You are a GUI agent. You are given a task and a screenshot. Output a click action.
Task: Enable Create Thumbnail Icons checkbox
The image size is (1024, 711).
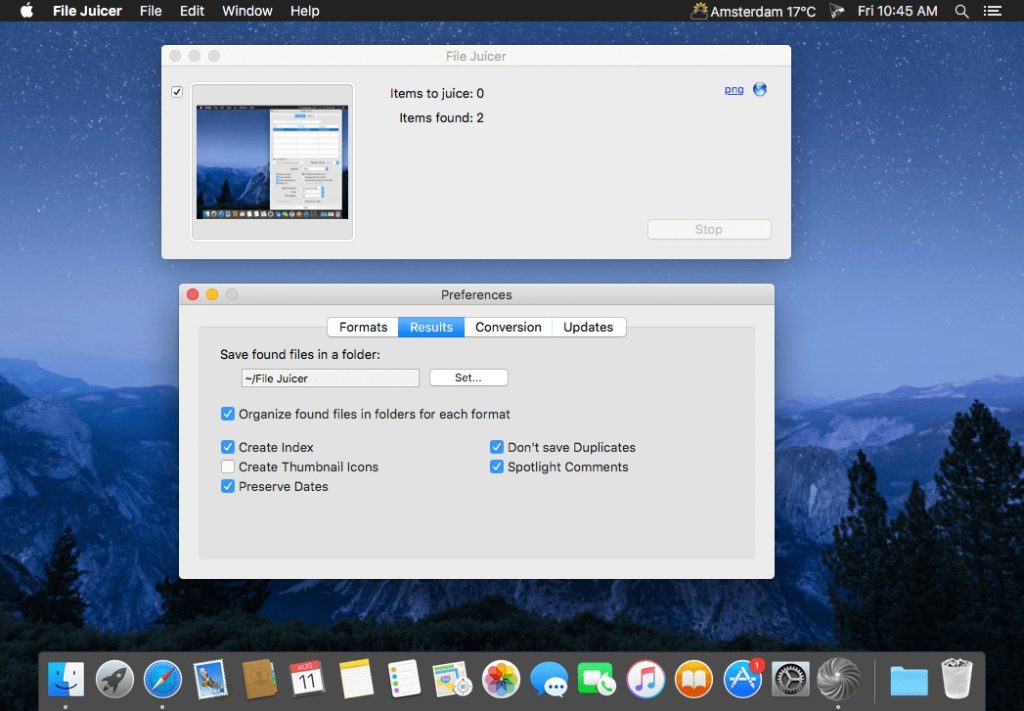pyautogui.click(x=228, y=467)
